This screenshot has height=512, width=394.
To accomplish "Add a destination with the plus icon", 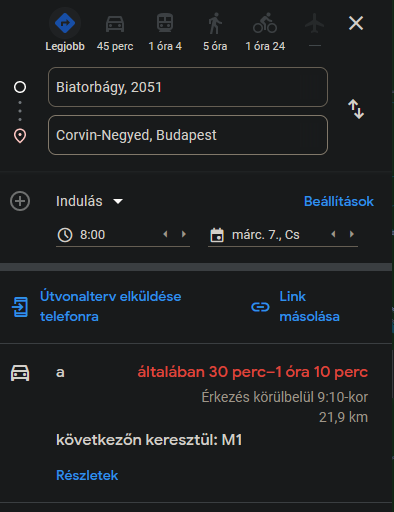I will pos(20,201).
